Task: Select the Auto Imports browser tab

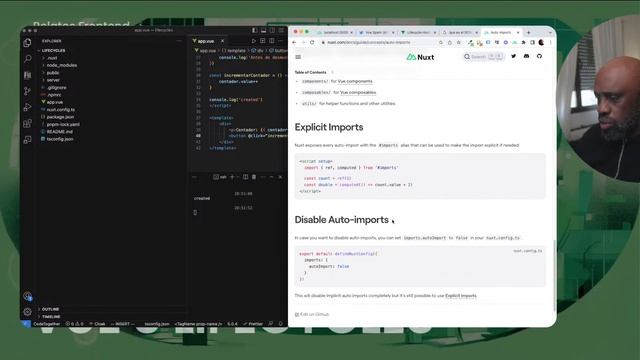Action: 501,32
